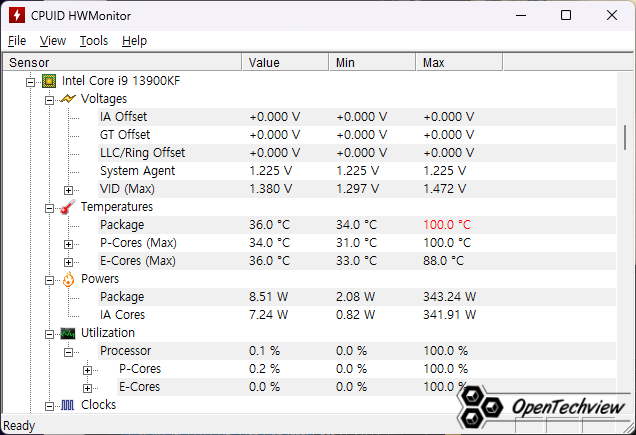Click the Voltages lightning icon

tap(68, 99)
